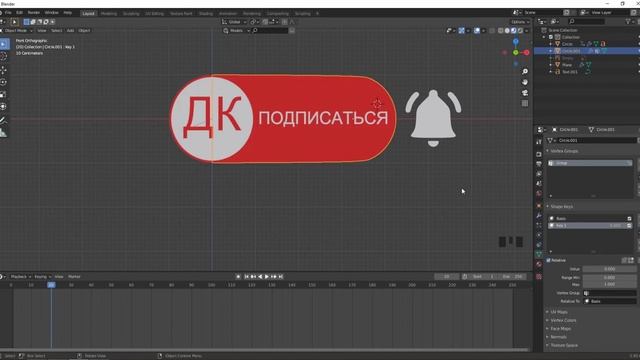Screen dimensions: 640x360
Task: Open the viewport Options dropdown
Action: [520, 22]
